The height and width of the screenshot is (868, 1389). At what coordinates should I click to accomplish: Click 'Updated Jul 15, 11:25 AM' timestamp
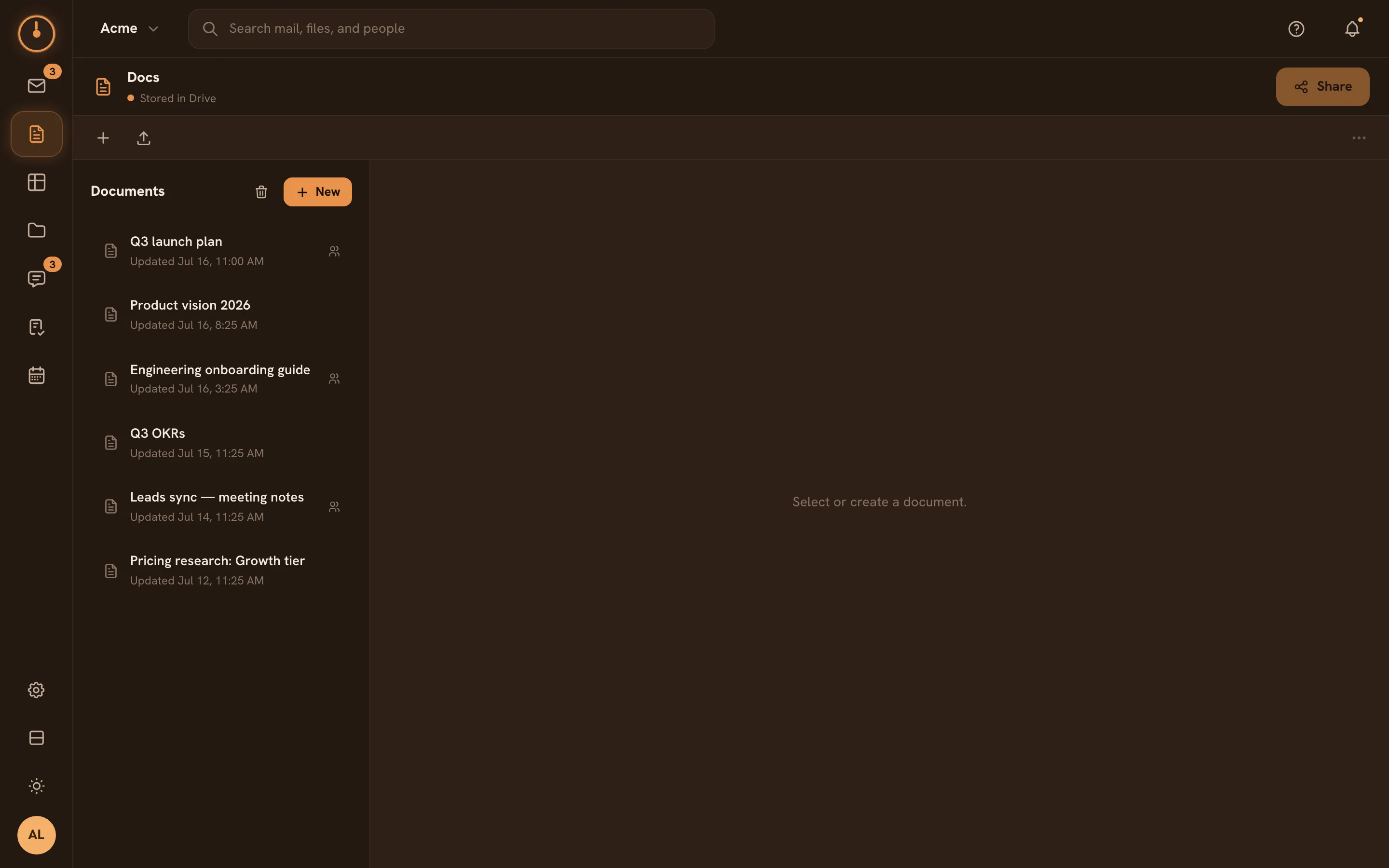click(x=197, y=453)
